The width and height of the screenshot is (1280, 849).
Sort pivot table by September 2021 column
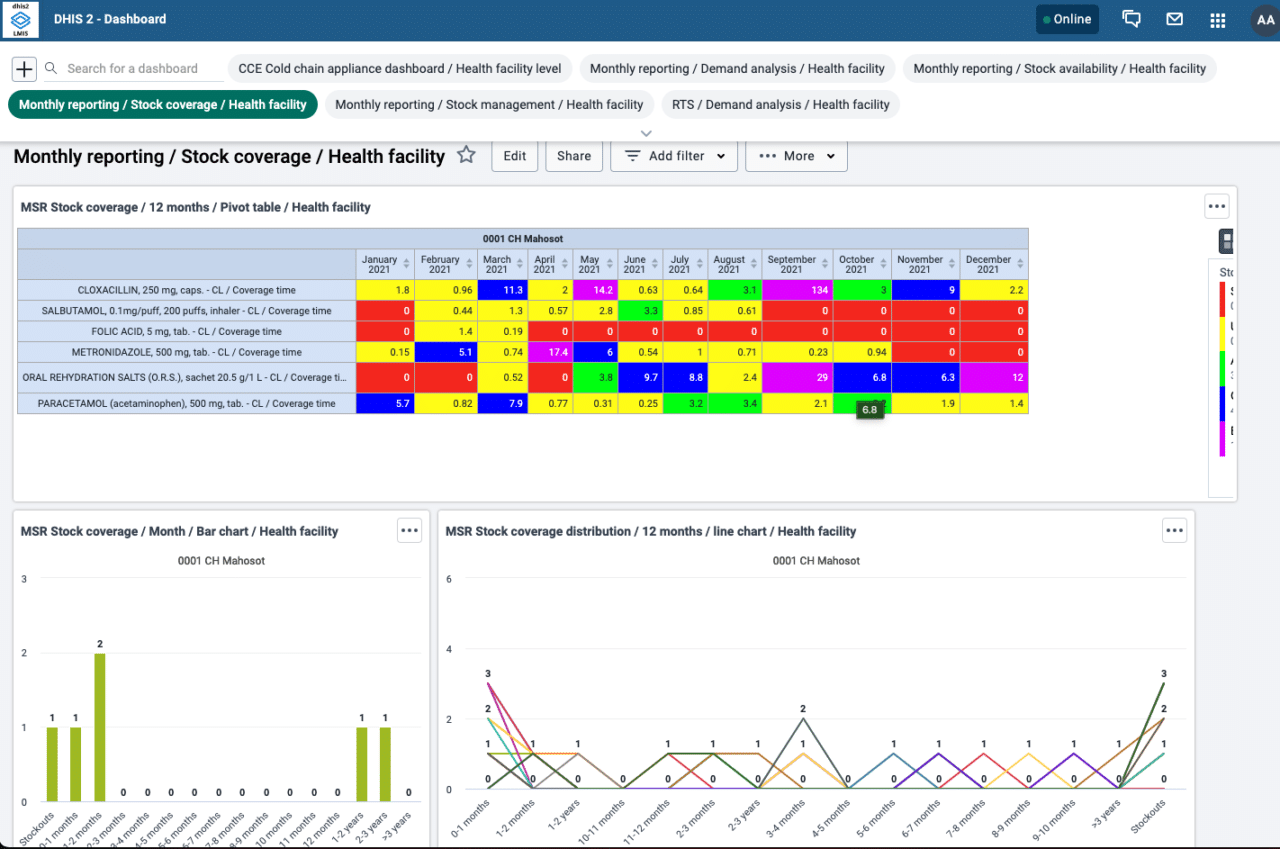[823, 265]
